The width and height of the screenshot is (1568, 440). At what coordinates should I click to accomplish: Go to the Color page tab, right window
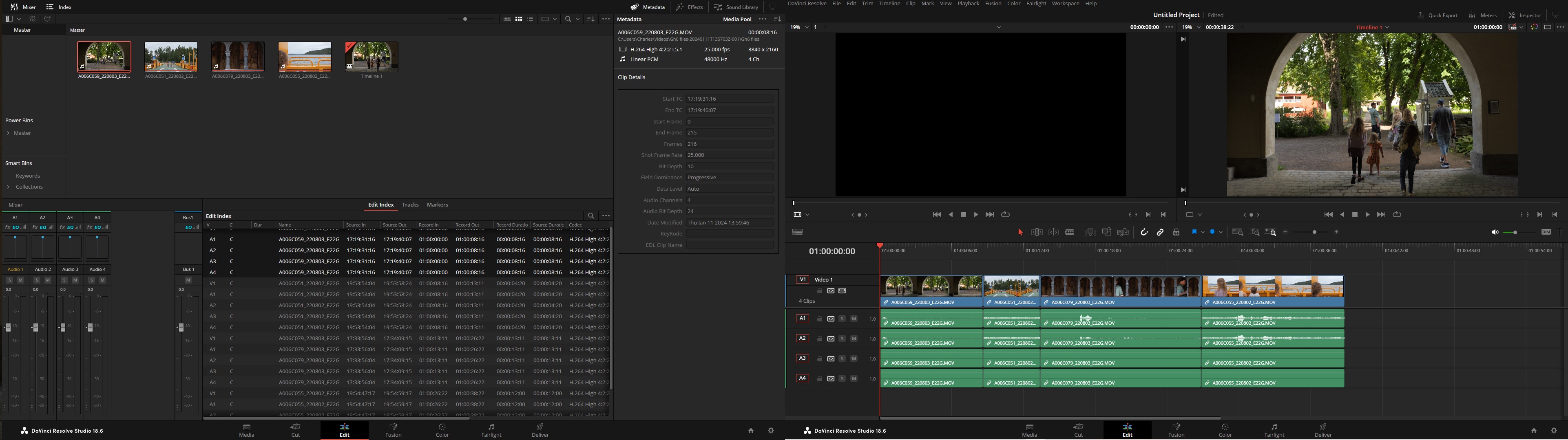1225,430
